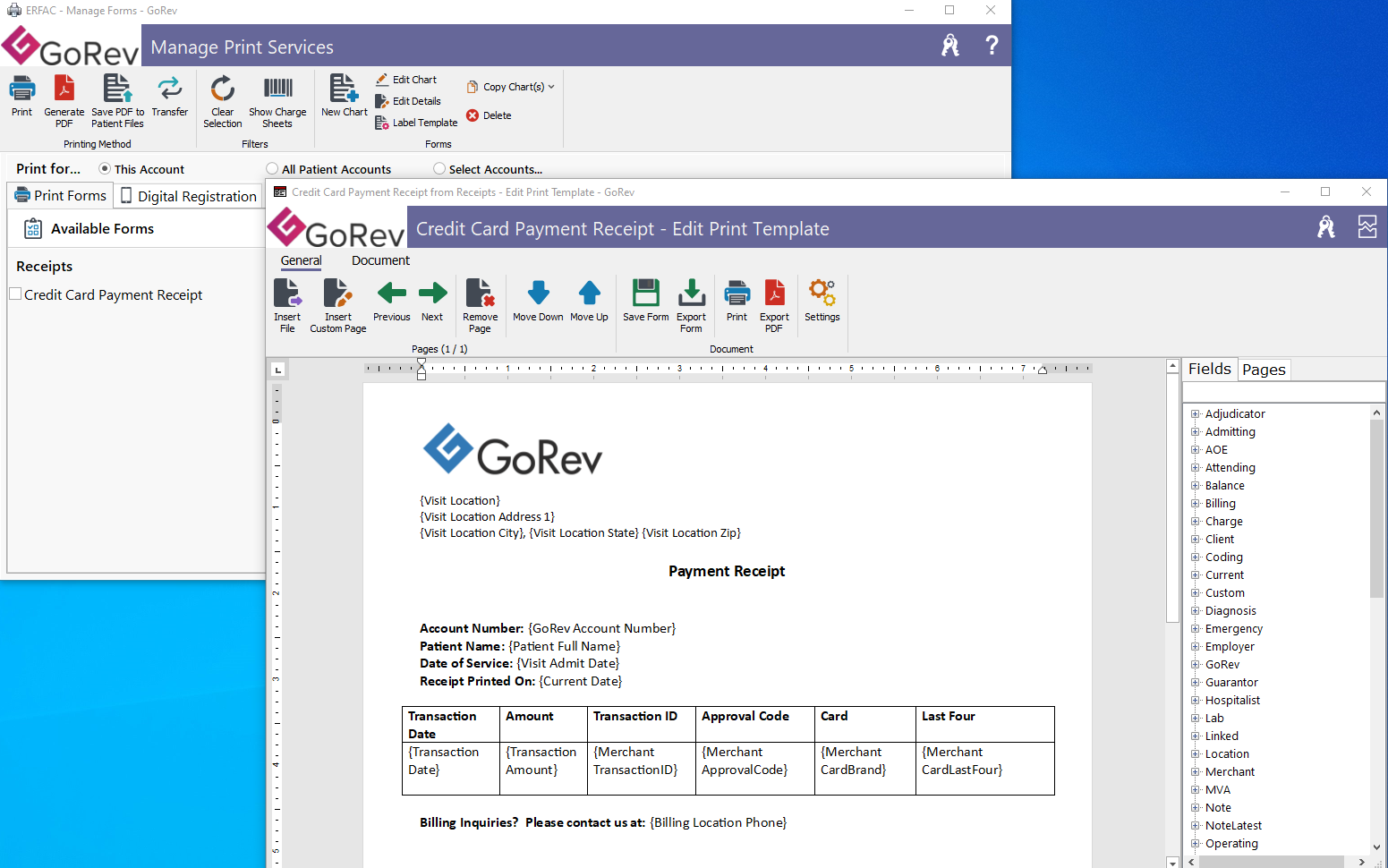Click help question mark in Manage Forms
Viewport: 1388px width, 868px height.
point(992,45)
